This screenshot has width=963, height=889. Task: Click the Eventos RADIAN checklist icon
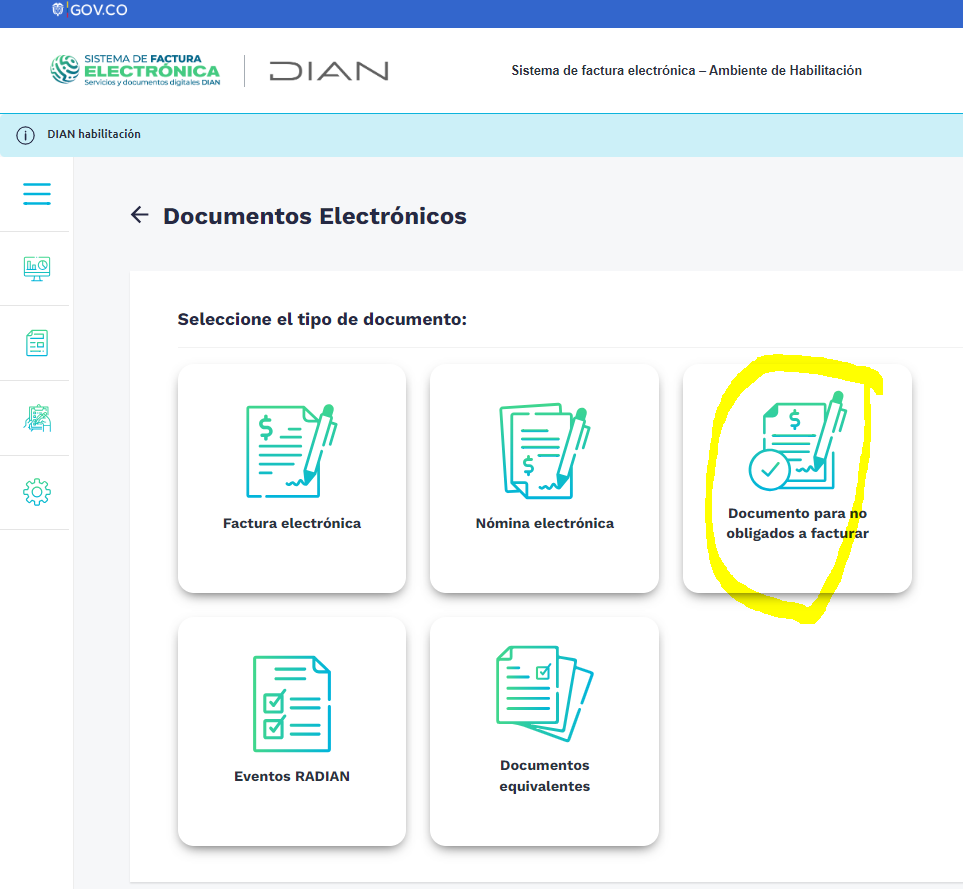point(292,704)
